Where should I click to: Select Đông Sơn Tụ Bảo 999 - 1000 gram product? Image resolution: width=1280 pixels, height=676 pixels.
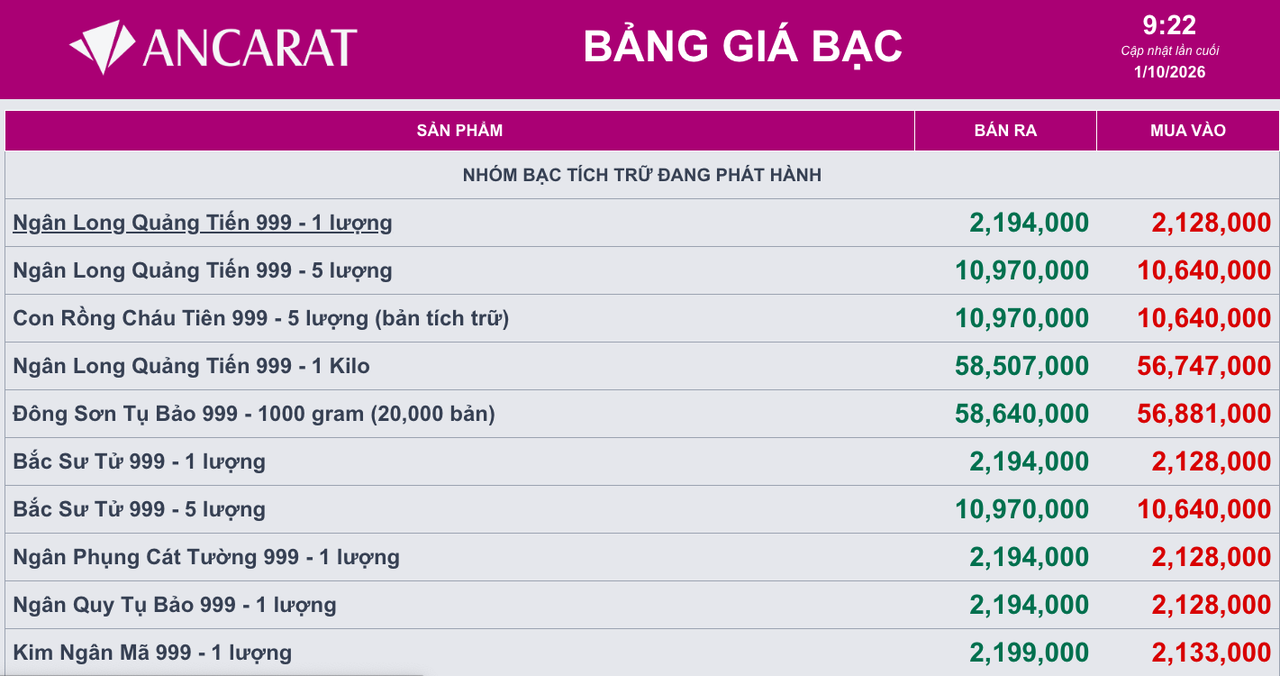[254, 414]
